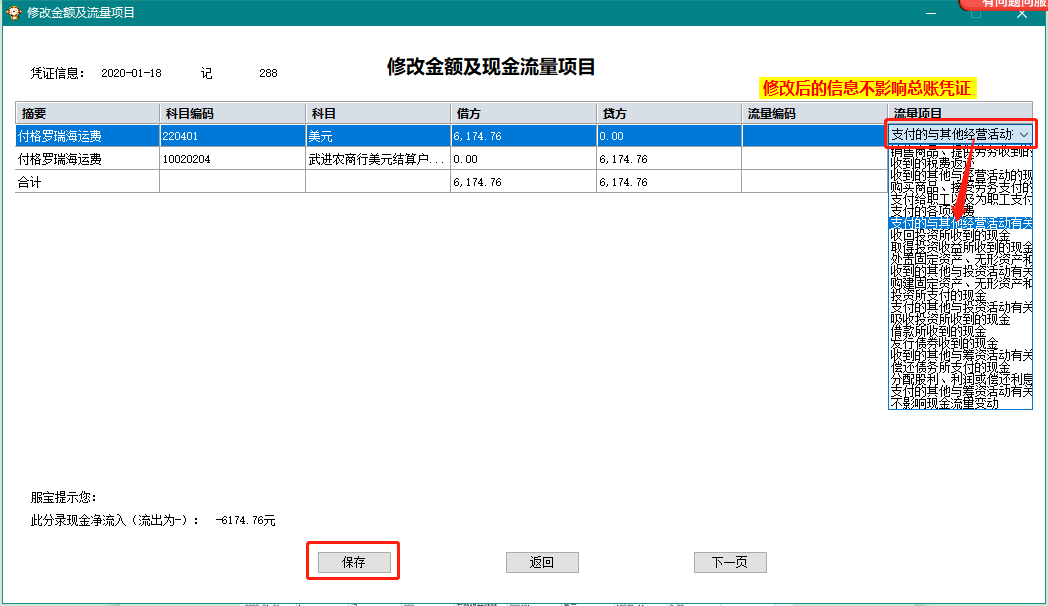Screen dimensions: 1048x606
Task: Open the 流量项目 combo box arrow
Action: (1023, 134)
